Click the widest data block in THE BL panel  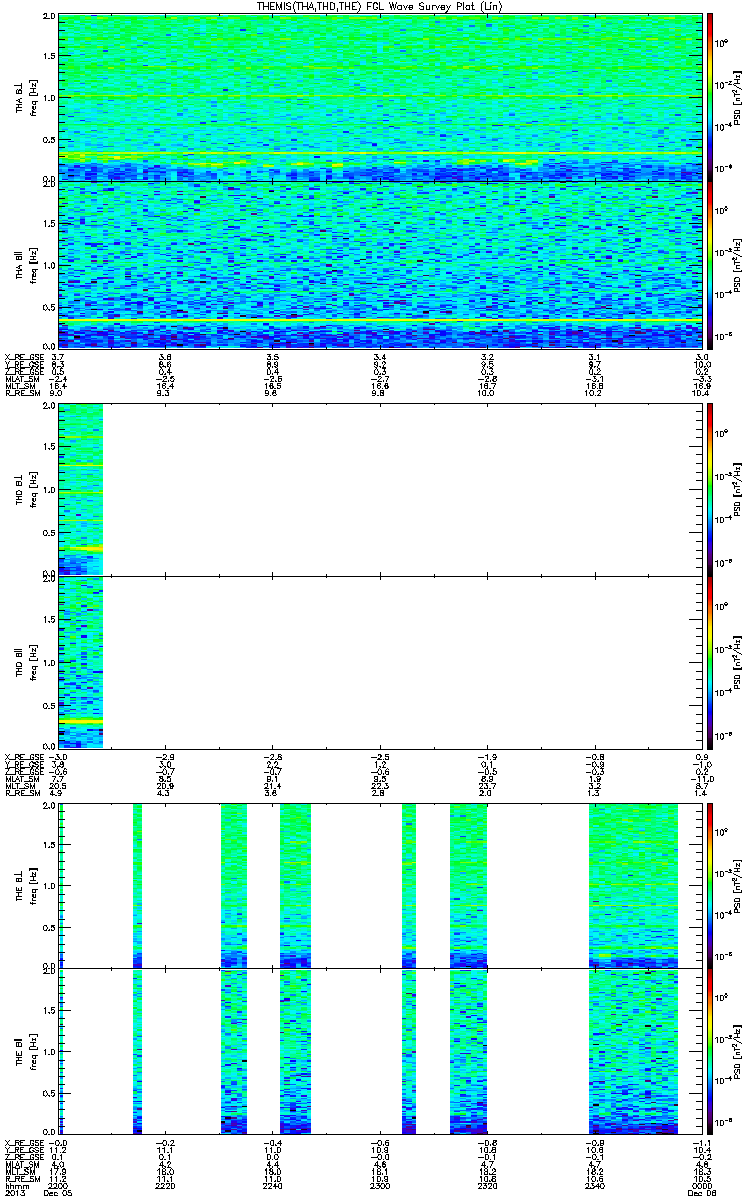click(633, 884)
